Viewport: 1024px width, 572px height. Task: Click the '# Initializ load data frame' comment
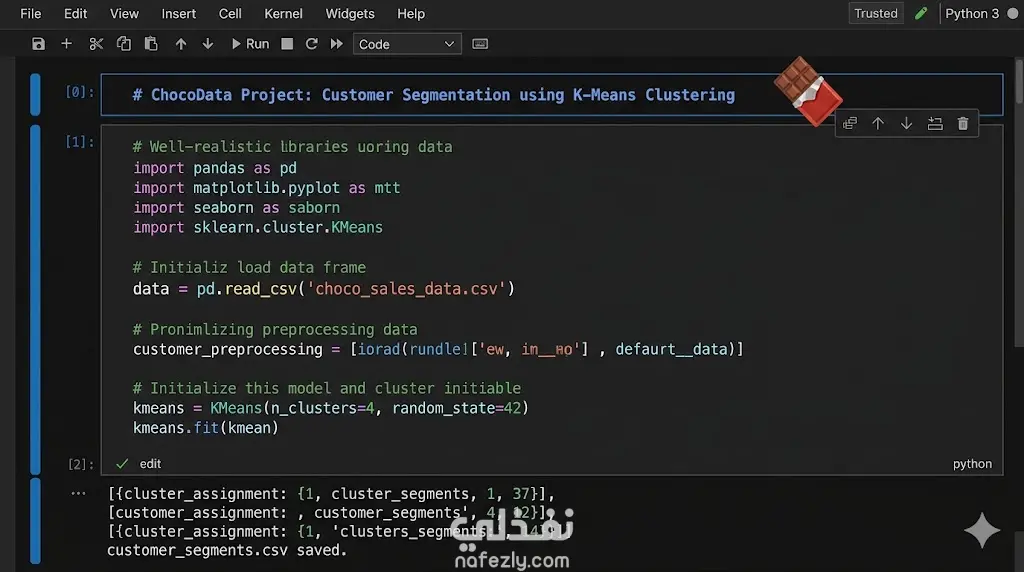point(249,268)
